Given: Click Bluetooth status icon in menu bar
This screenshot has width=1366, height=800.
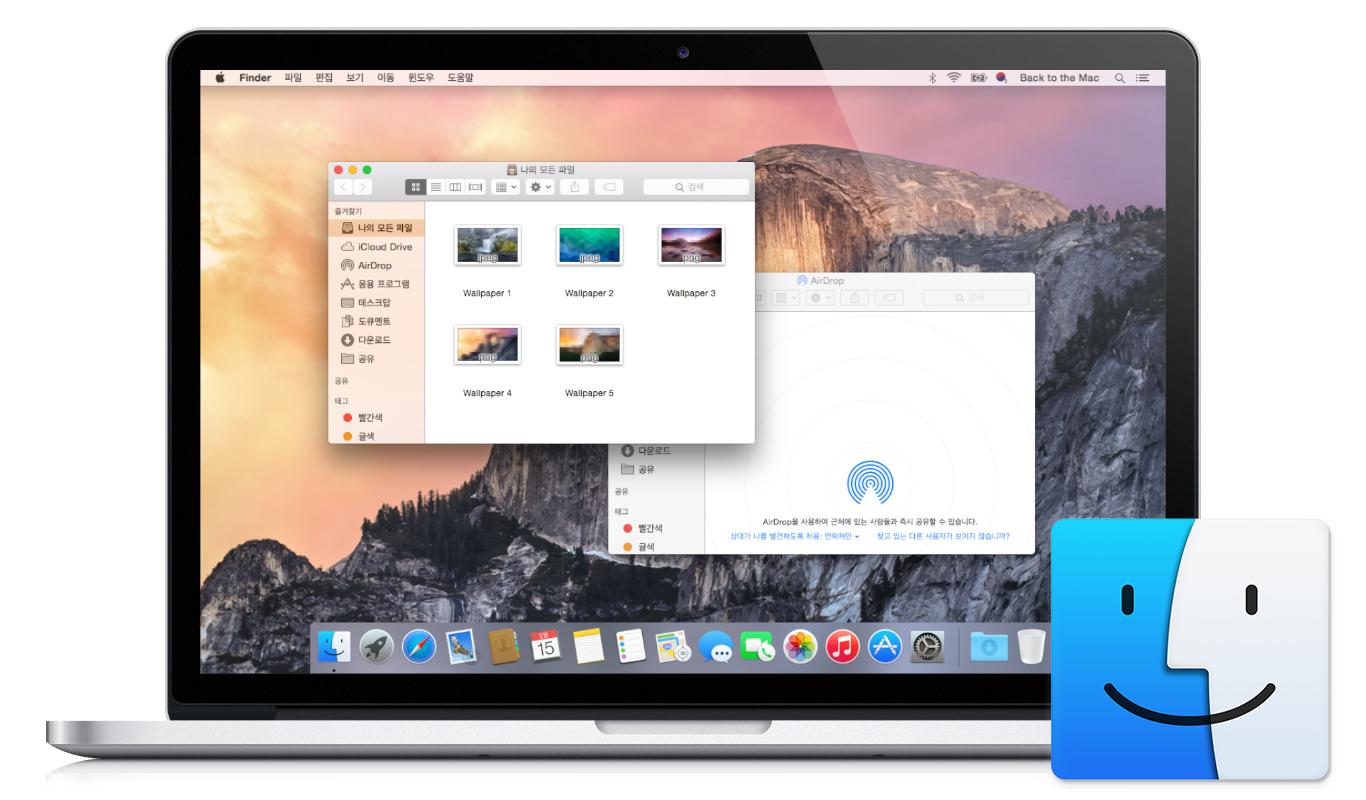Looking at the screenshot, I should pyautogui.click(x=932, y=78).
